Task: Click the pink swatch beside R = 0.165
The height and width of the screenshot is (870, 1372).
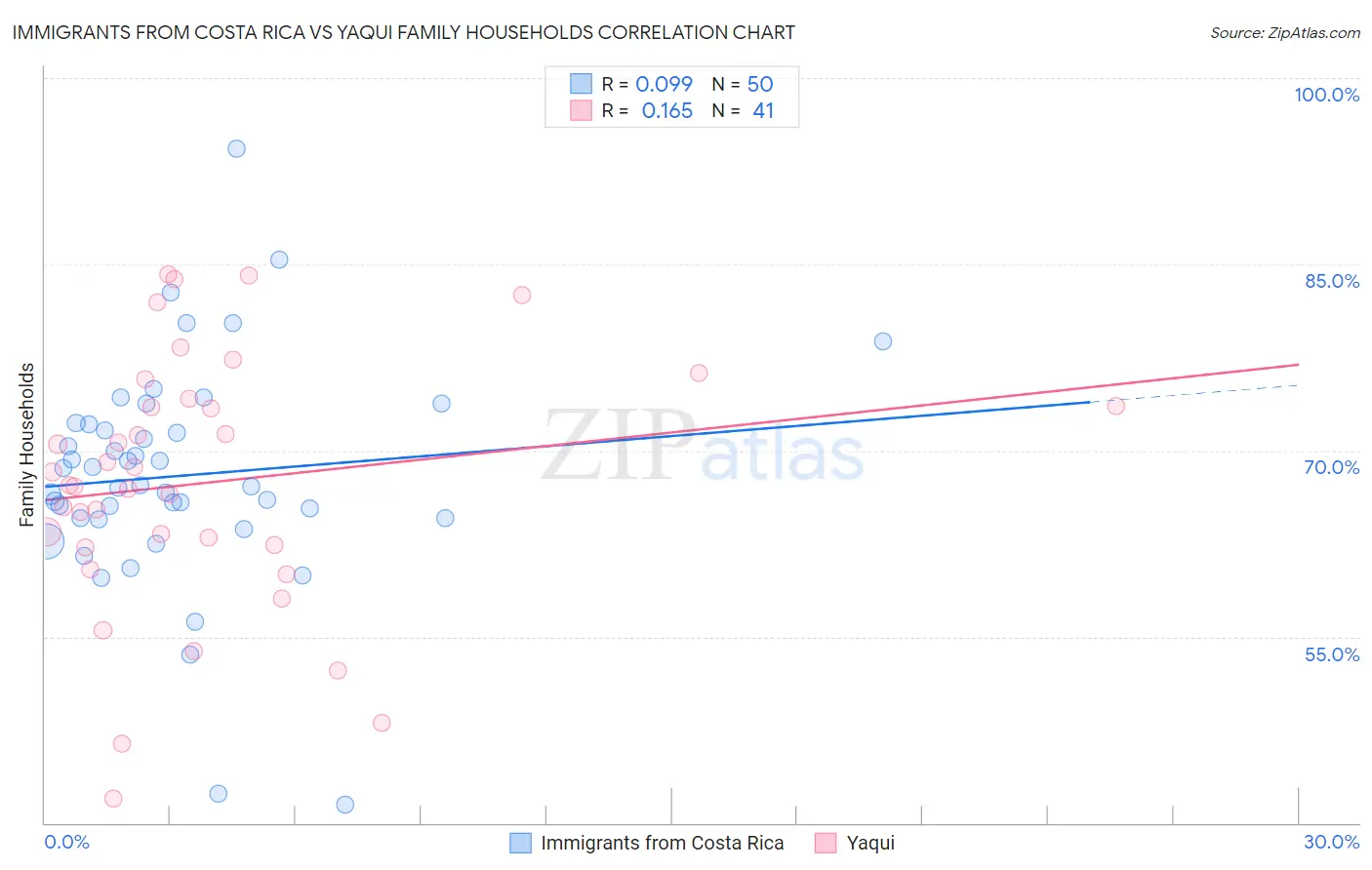Action: pyautogui.click(x=582, y=110)
